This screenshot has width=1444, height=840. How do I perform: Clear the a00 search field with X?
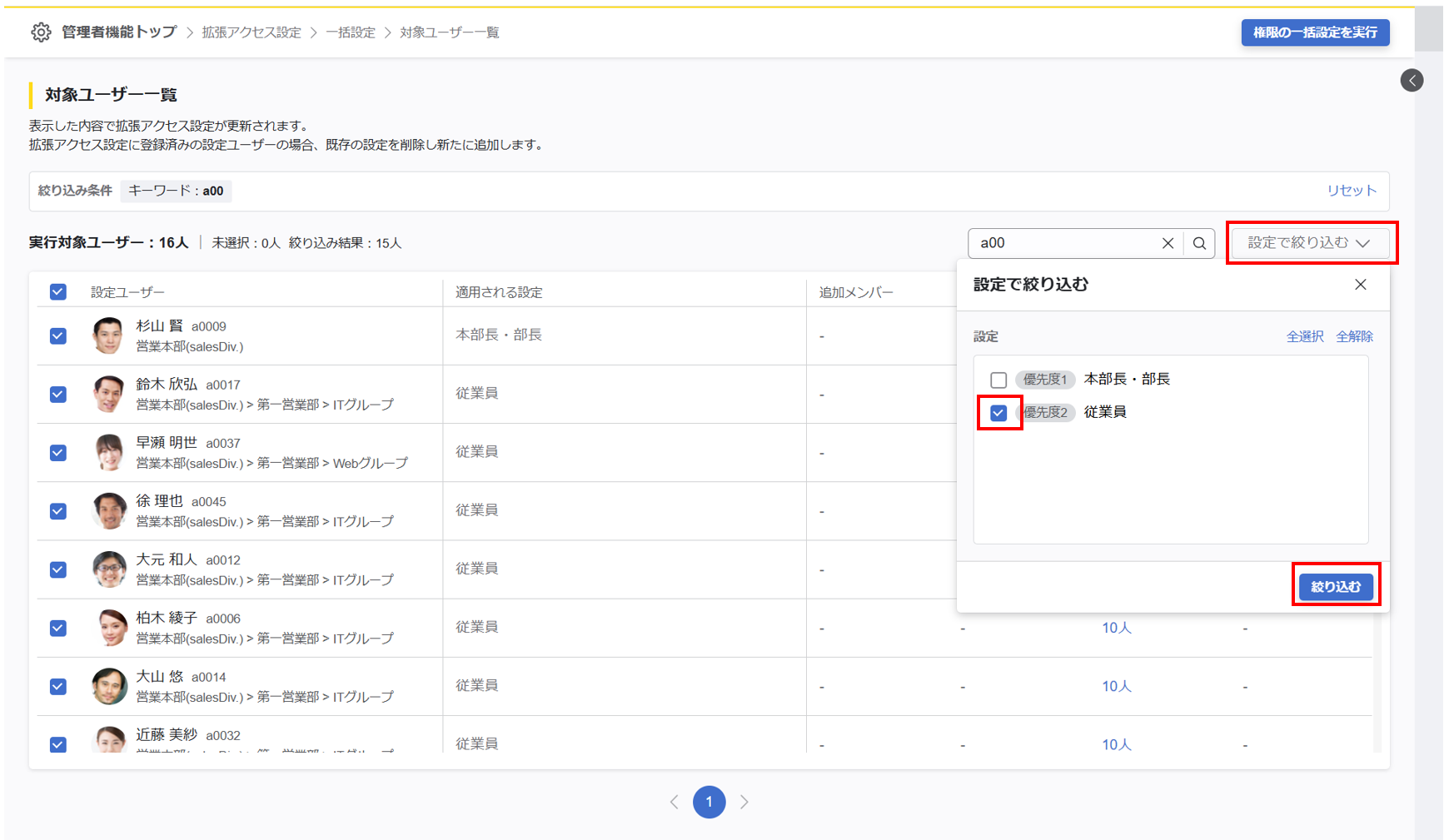click(1168, 243)
